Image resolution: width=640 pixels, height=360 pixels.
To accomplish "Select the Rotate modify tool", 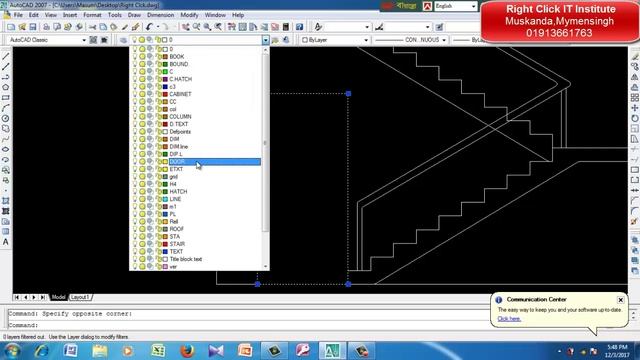I will coord(635,118).
